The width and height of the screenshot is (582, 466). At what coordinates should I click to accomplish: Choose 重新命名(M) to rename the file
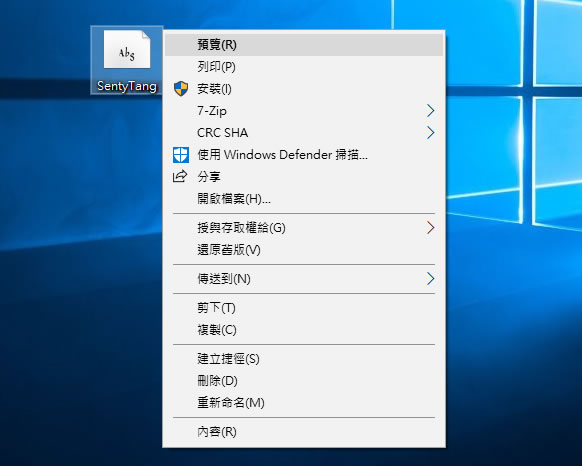coord(304,403)
